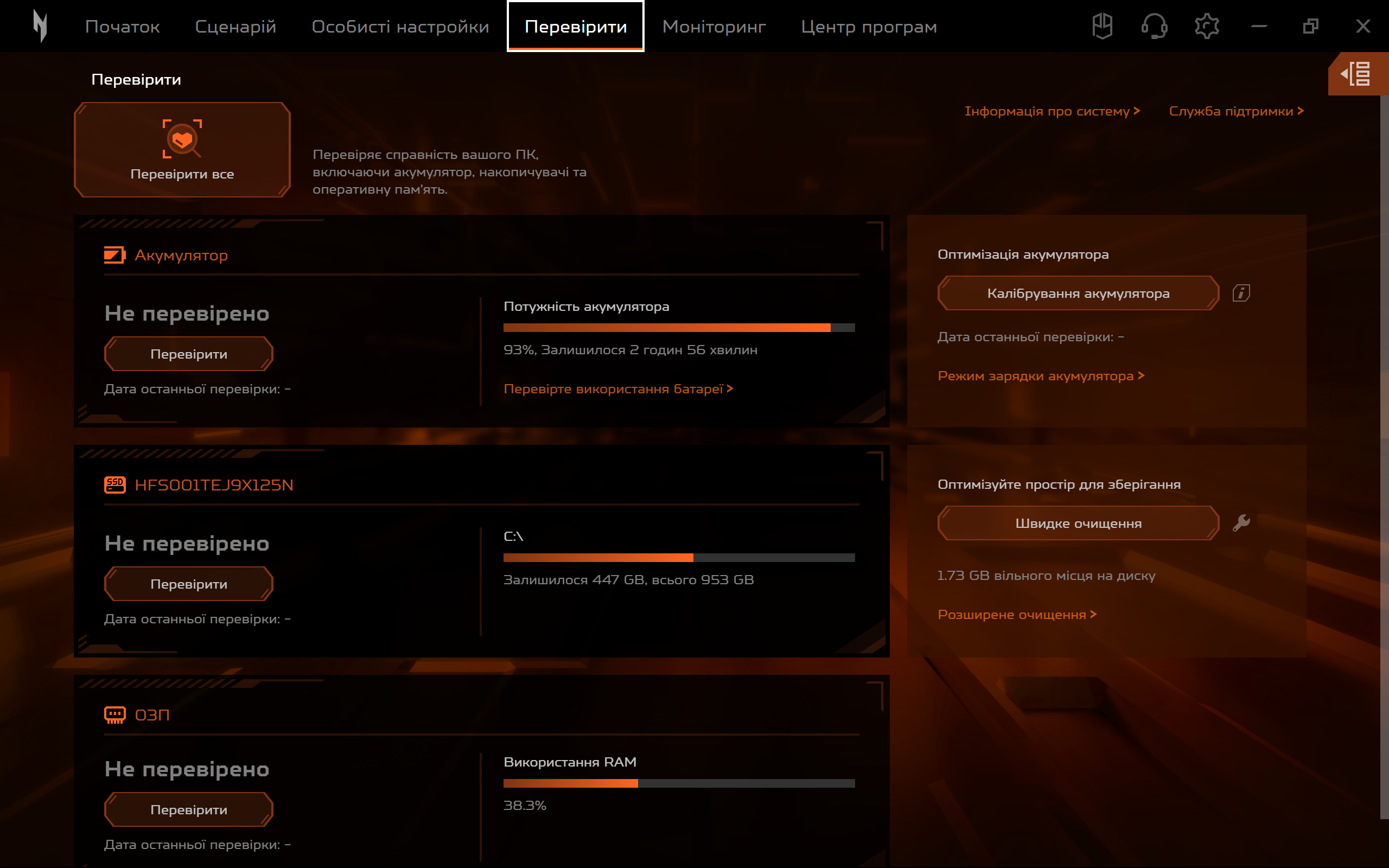Open the shield icon in the top bar
1389x868 pixels.
(1104, 25)
